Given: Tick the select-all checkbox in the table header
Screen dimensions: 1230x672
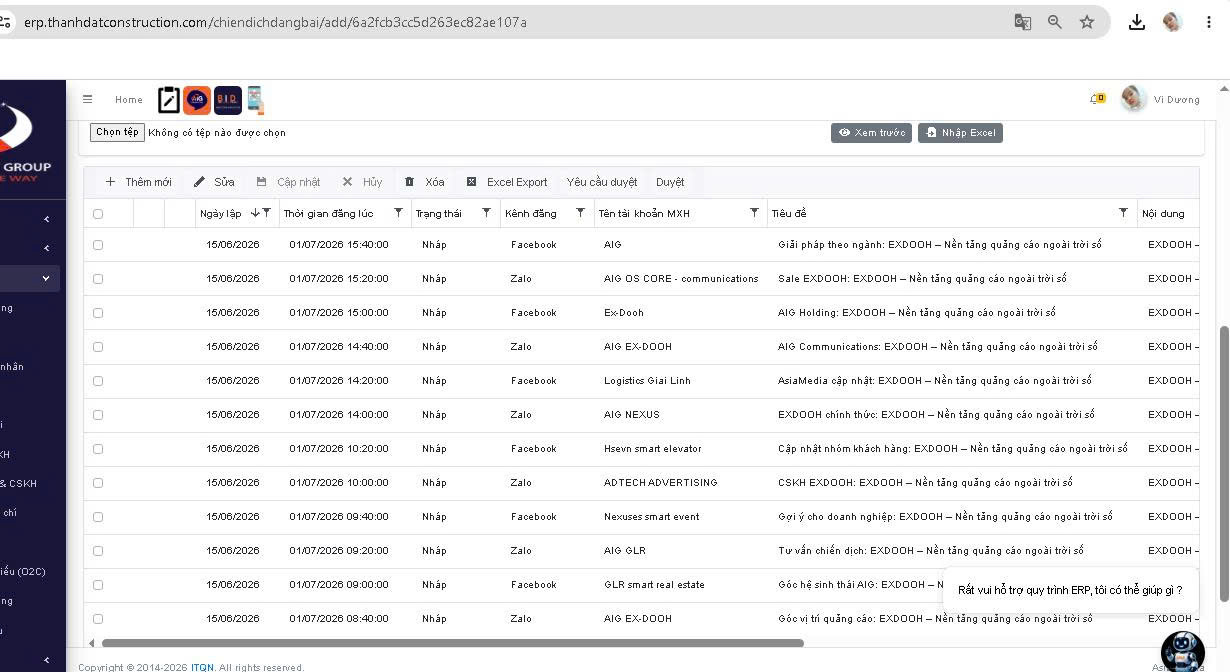Looking at the screenshot, I should [98, 214].
